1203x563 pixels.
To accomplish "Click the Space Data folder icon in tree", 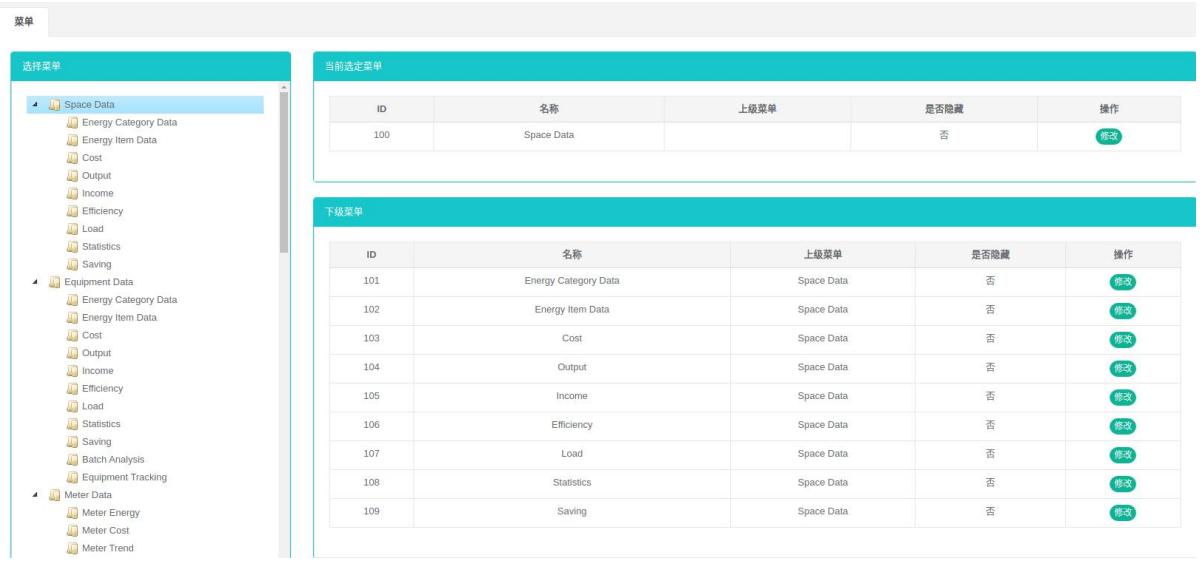I will (x=54, y=105).
